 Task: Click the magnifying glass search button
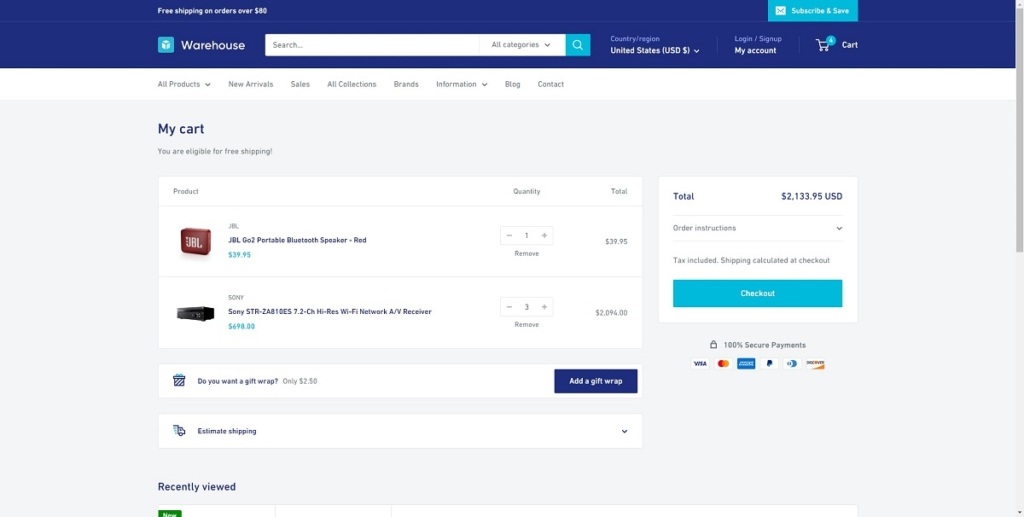(578, 45)
